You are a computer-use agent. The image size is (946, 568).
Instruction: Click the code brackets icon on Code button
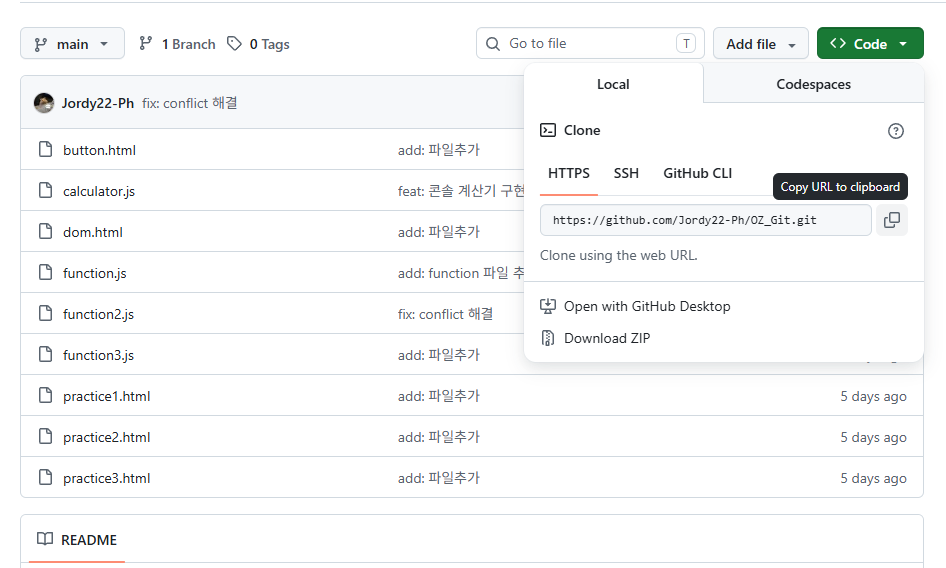[x=837, y=43]
